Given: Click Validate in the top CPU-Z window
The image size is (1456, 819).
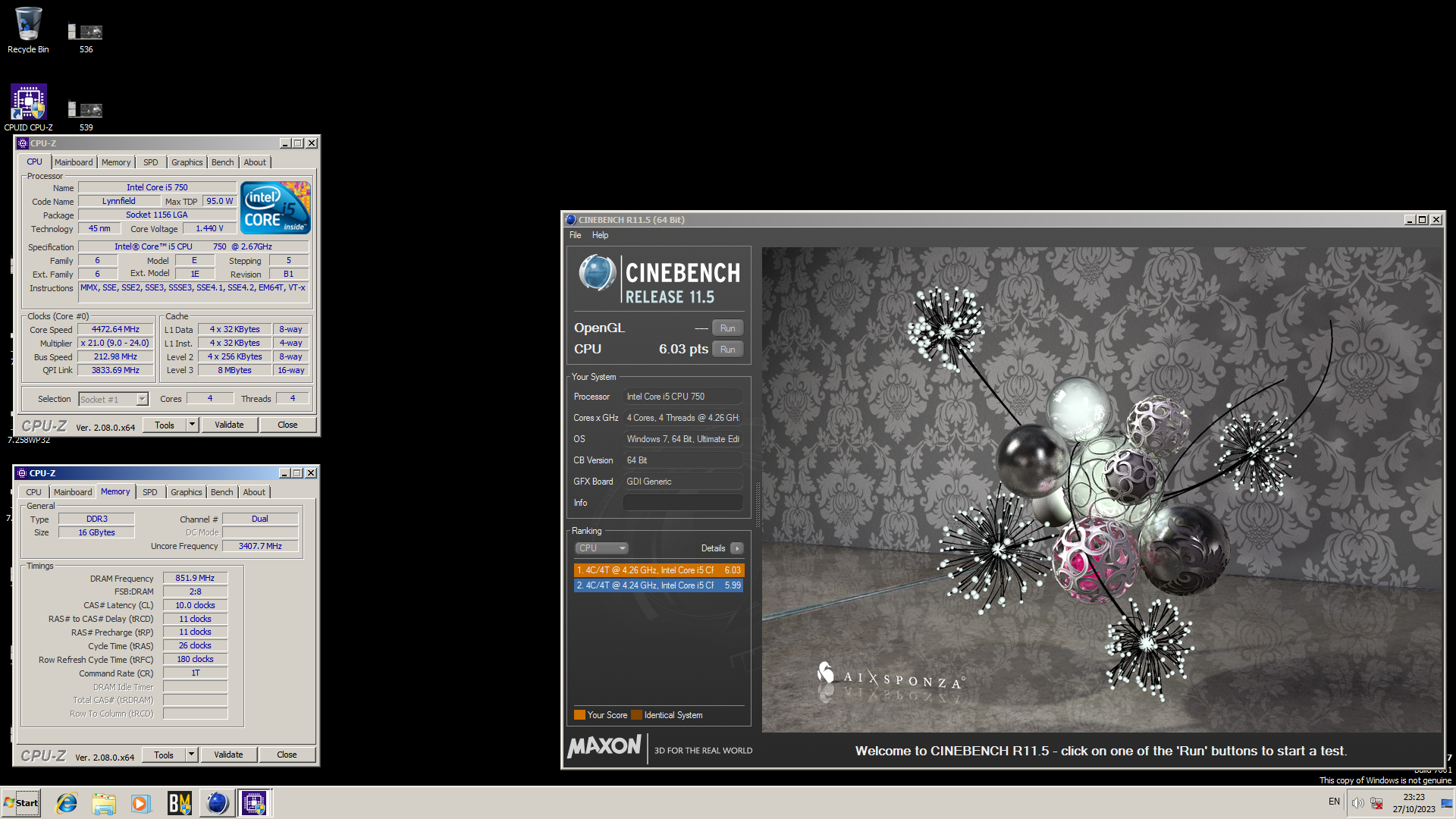Looking at the screenshot, I should coord(229,425).
